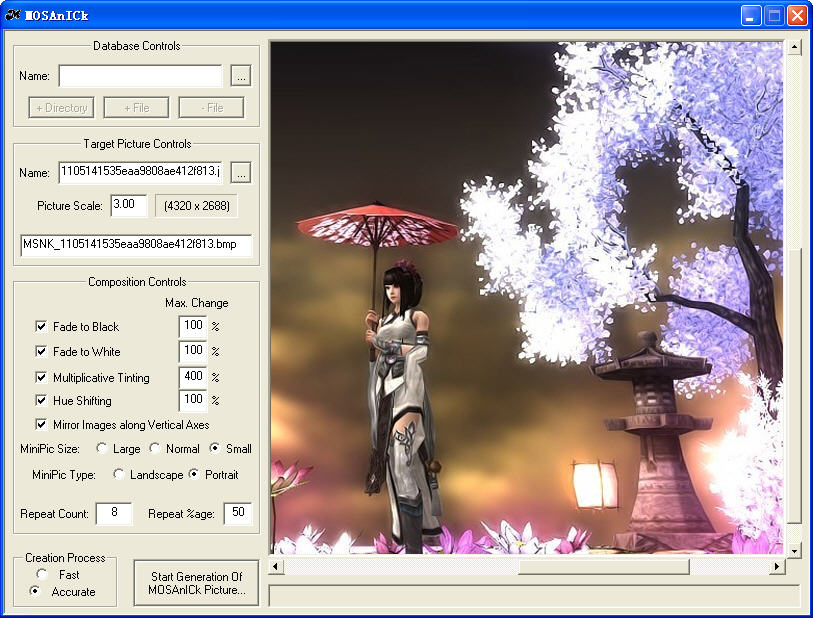
Task: Click Target Picture Name field
Action: coord(140,172)
